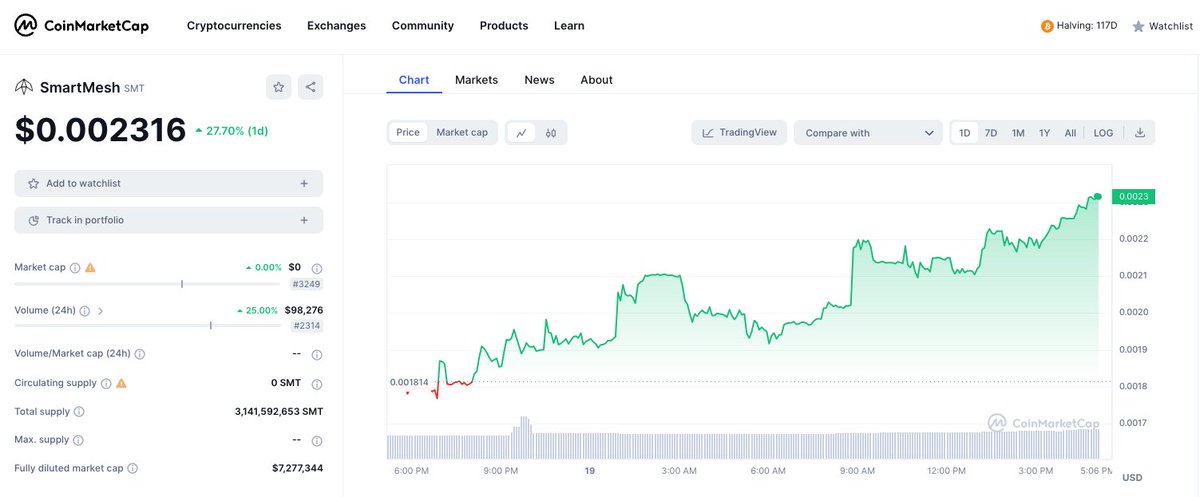Image resolution: width=1200 pixels, height=497 pixels.
Task: Click $7,277,344 fully diluted value
Action: click(297, 468)
